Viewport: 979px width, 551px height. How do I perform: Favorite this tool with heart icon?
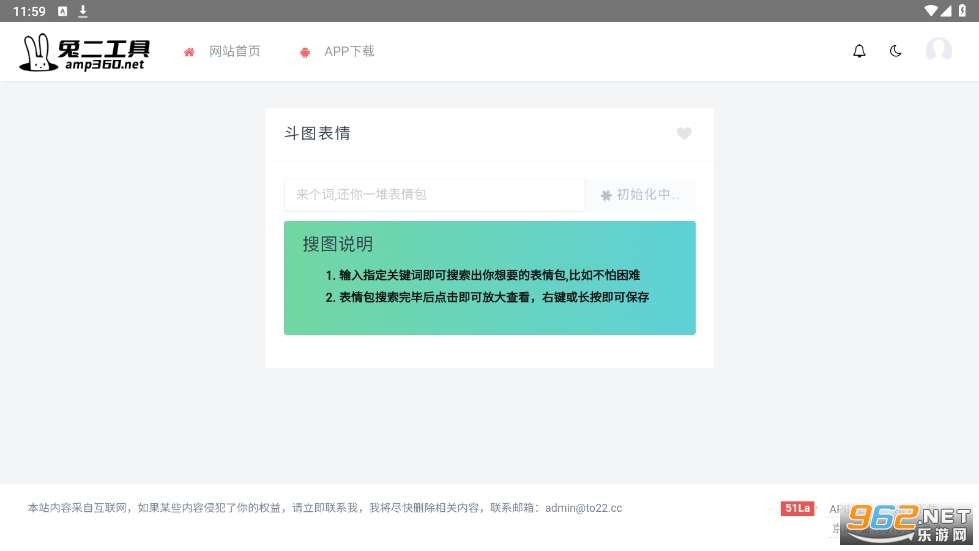pyautogui.click(x=684, y=133)
